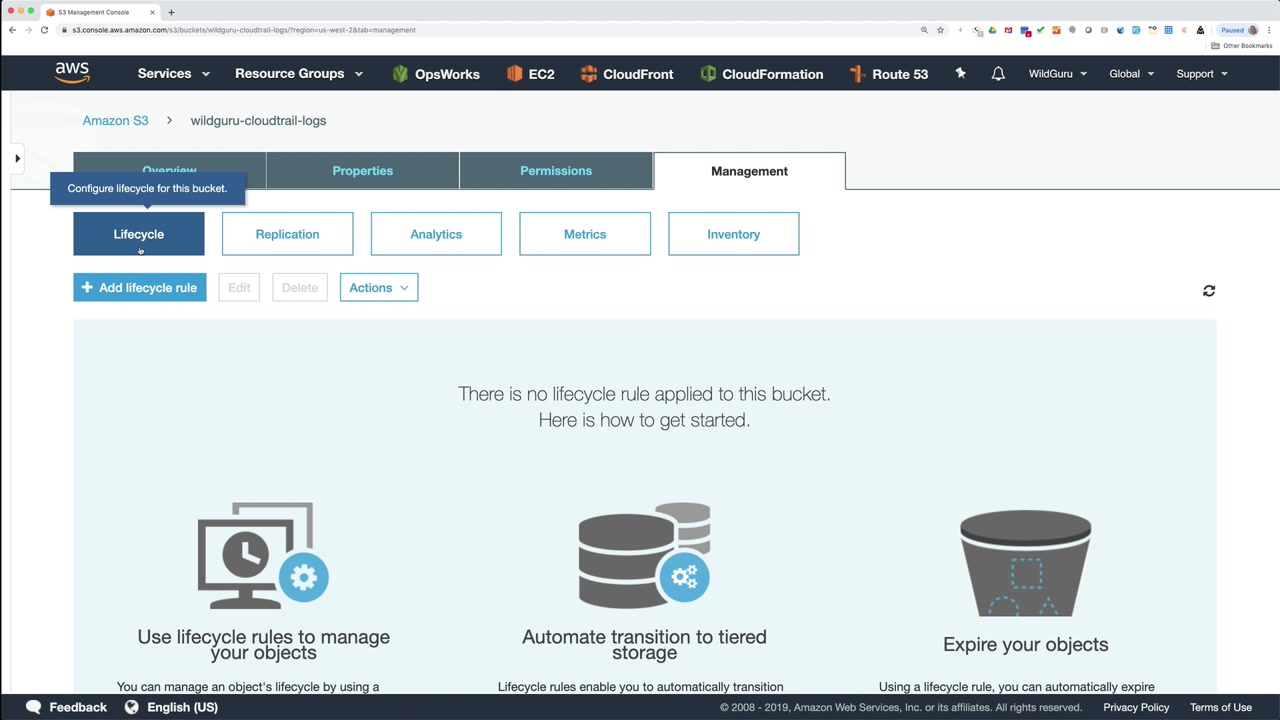Select the Lifecycle section
Image resolution: width=1280 pixels, height=720 pixels.
139,234
